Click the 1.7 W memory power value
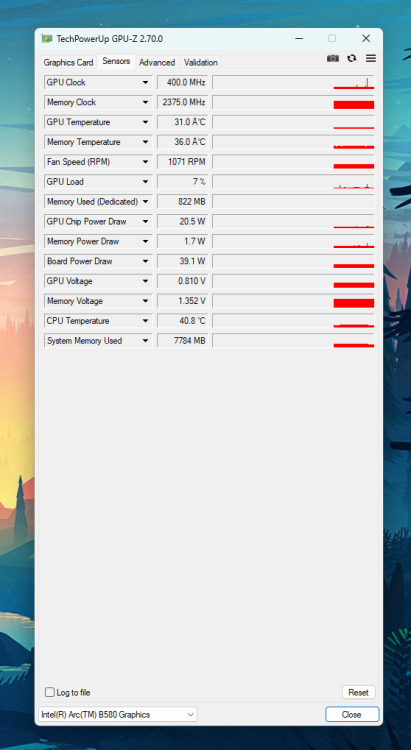The height and width of the screenshot is (750, 411). point(183,242)
